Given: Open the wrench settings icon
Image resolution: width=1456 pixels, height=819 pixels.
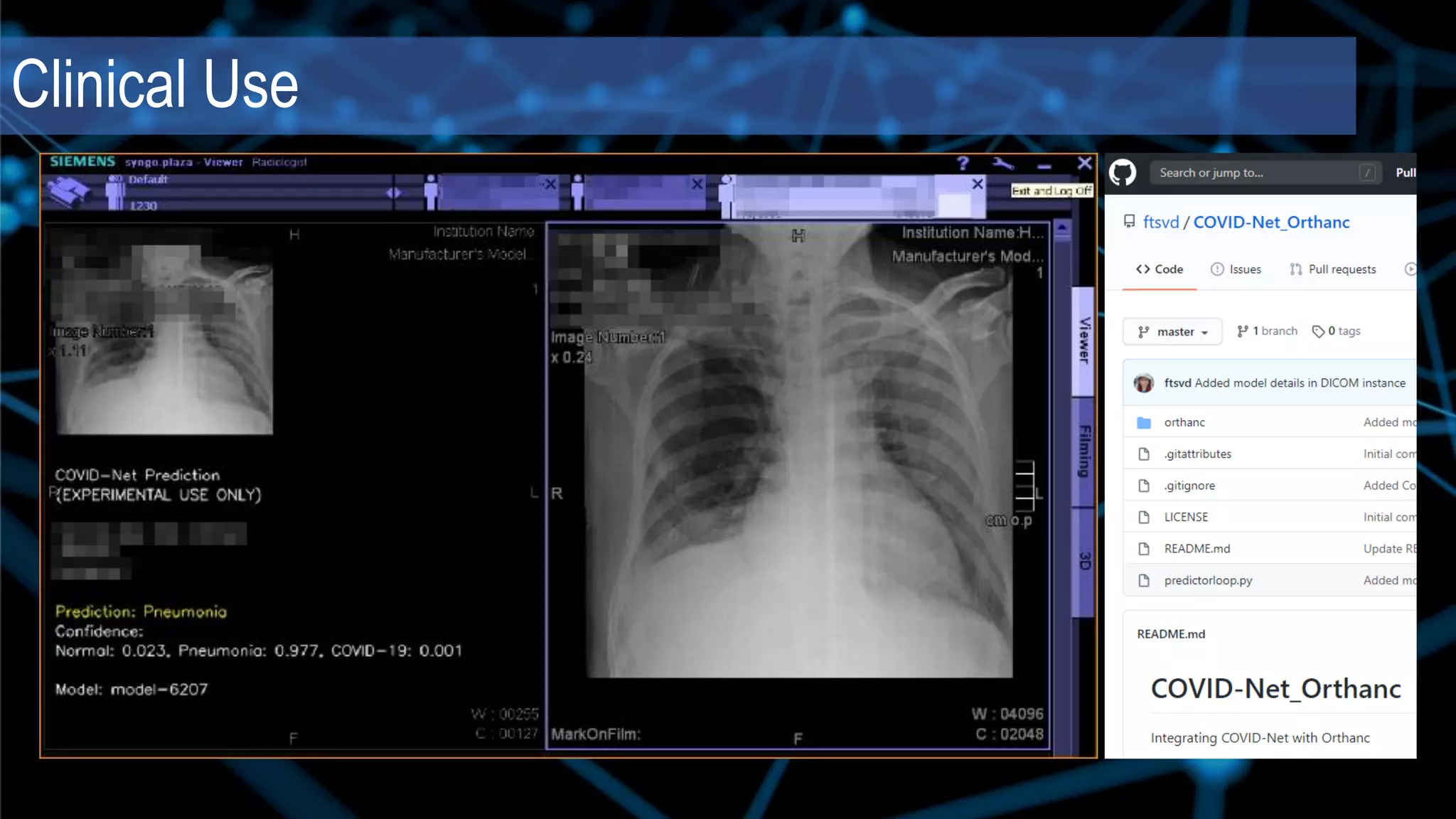Looking at the screenshot, I should [1003, 164].
